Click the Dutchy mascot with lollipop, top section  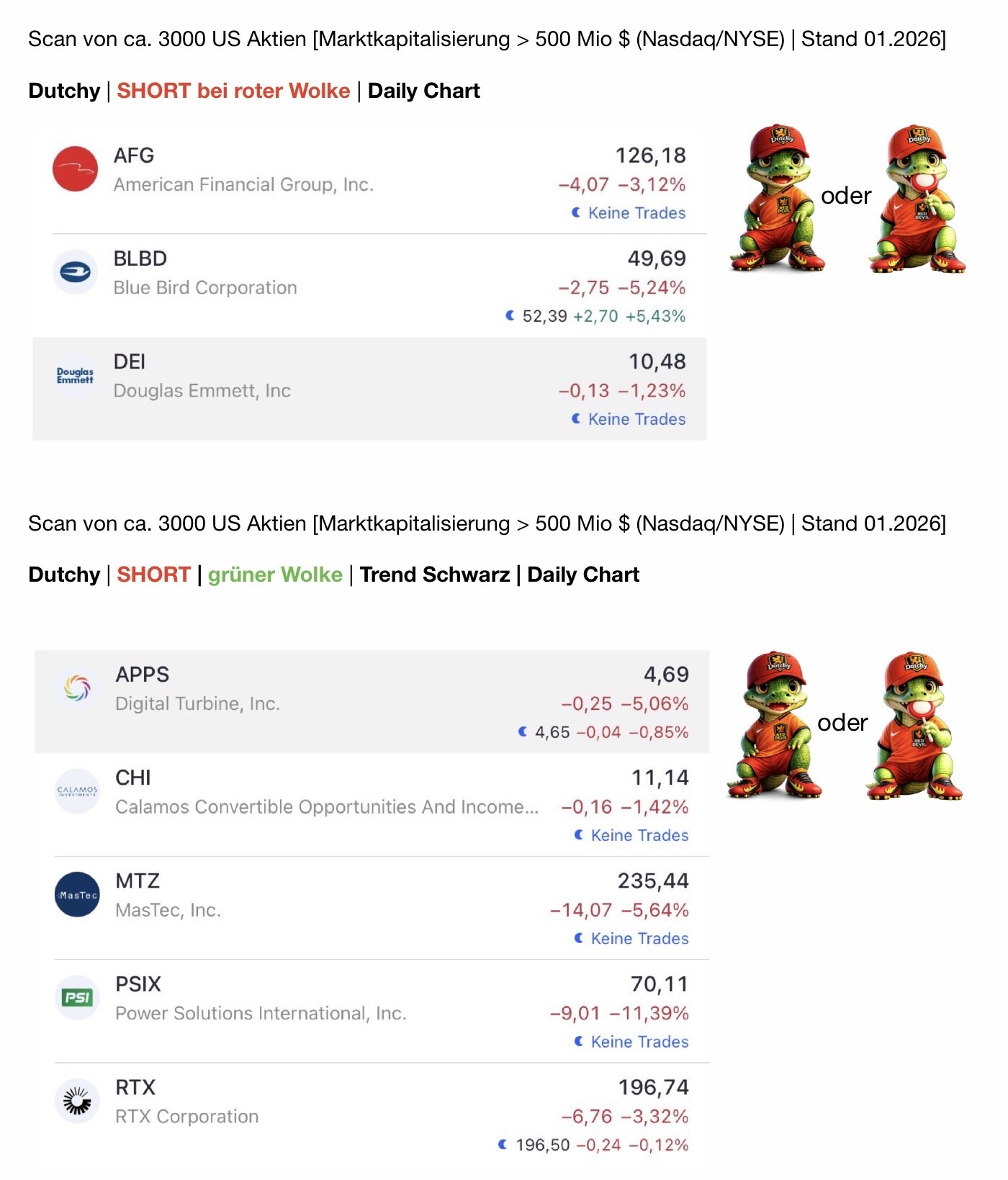pos(917,199)
